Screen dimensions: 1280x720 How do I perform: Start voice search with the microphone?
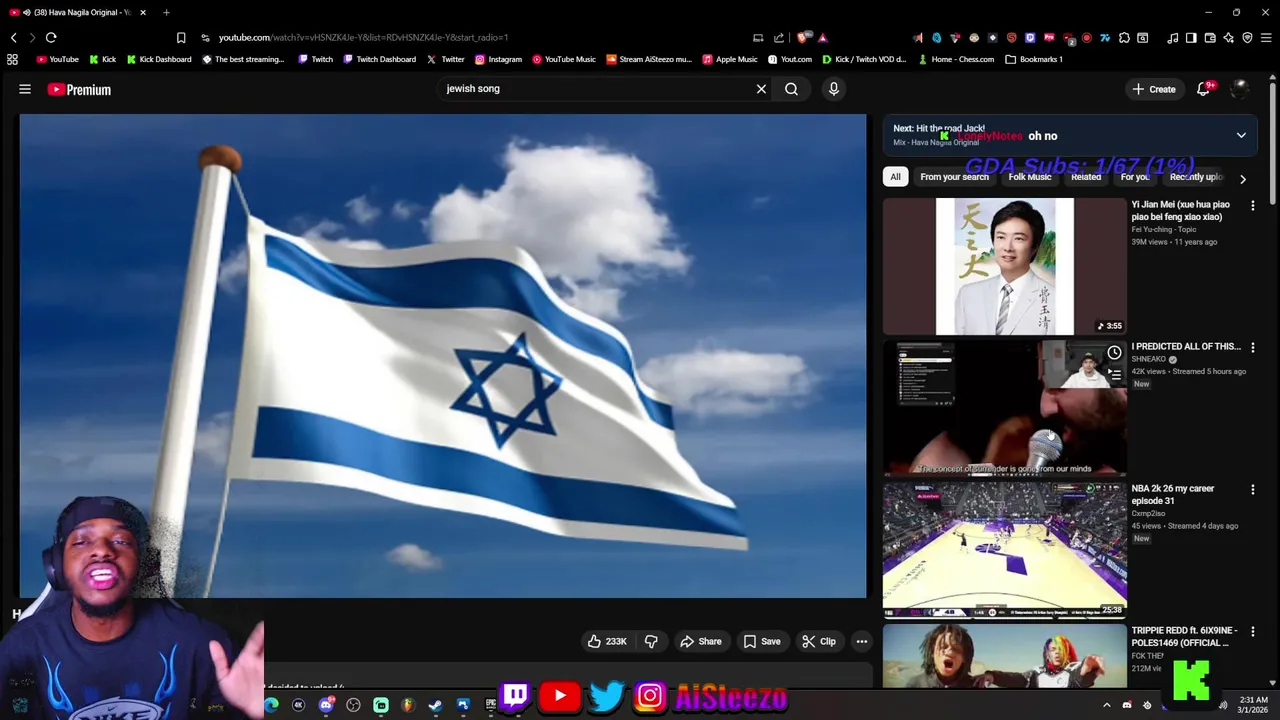coord(834,89)
